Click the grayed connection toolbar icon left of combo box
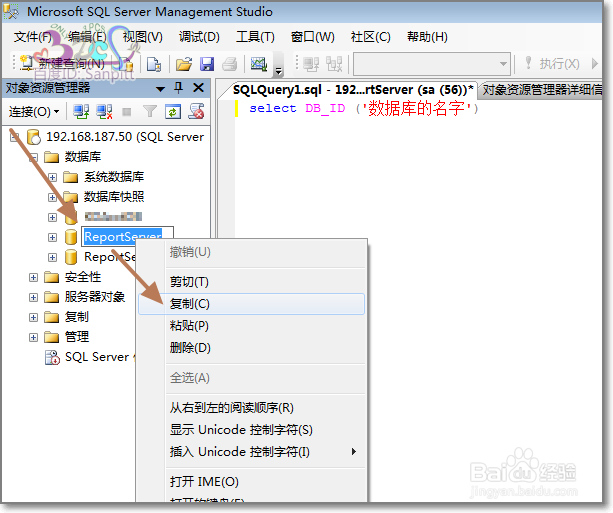The width and height of the screenshot is (613, 513). [x=311, y=64]
